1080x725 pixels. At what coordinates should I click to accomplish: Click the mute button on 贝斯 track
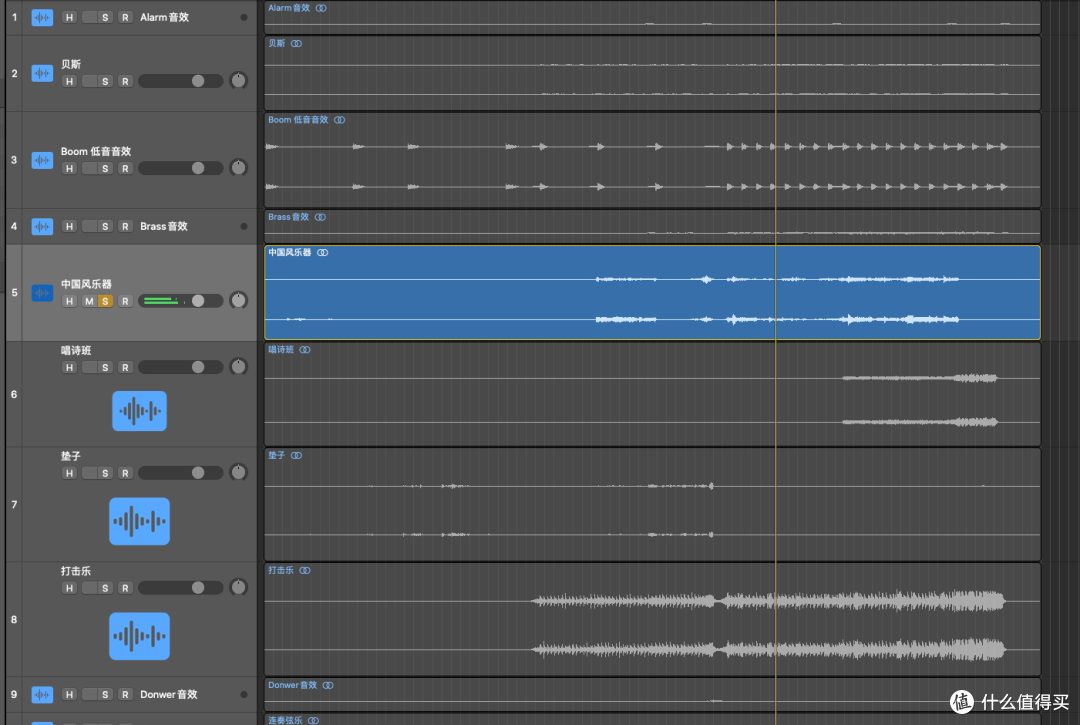tap(89, 81)
